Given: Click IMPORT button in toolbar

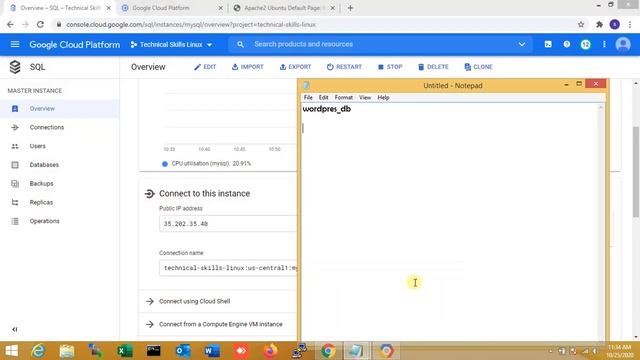Looking at the screenshot, I should tap(247, 67).
